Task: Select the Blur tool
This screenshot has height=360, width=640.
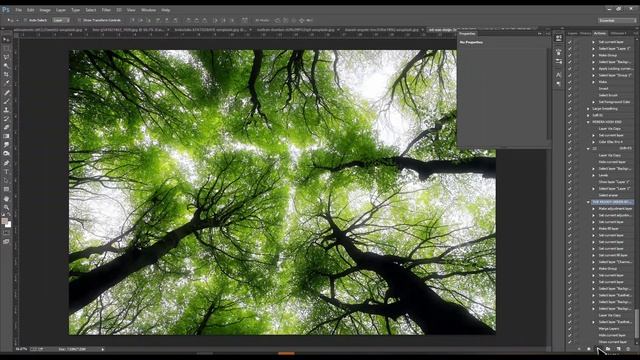Action: (x=6, y=144)
